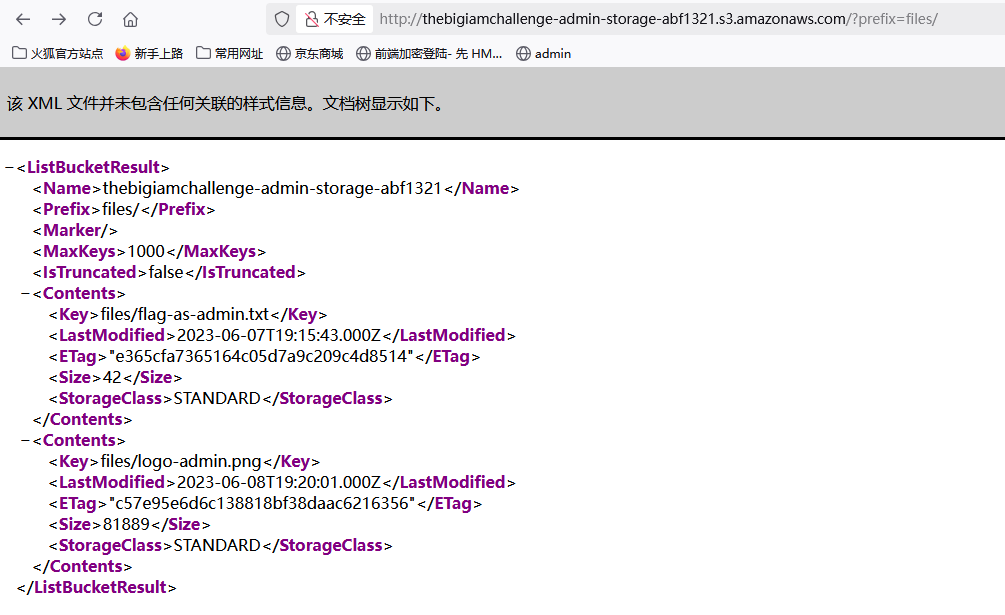Click the empty Marker tag
This screenshot has width=1005, height=615.
[75, 231]
